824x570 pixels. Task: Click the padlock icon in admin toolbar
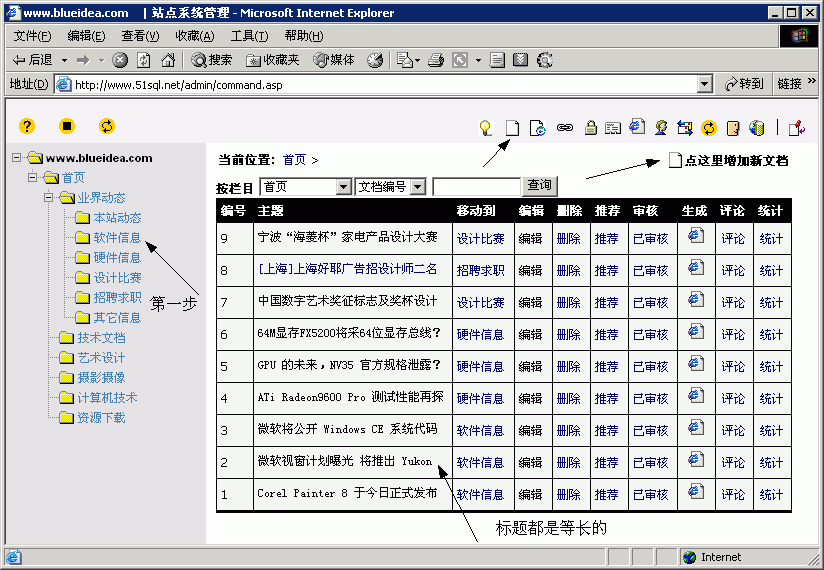[591, 128]
